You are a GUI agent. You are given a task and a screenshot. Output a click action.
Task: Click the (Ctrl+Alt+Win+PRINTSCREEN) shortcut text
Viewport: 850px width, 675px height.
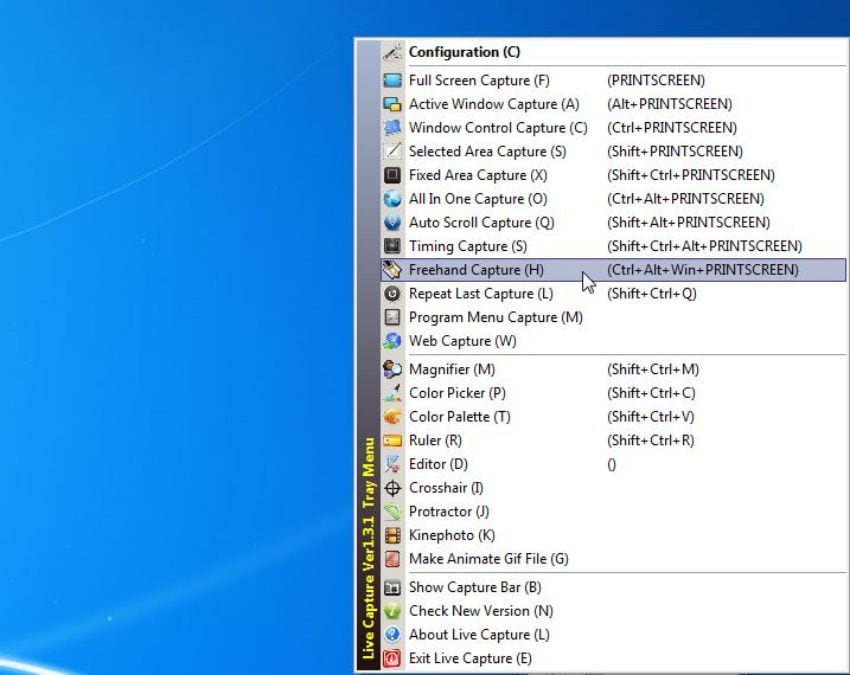[x=703, y=270]
